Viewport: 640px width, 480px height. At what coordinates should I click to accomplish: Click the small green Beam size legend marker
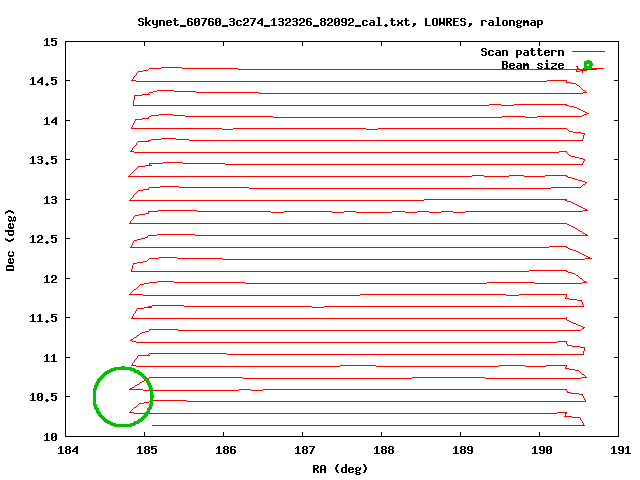[588, 64]
